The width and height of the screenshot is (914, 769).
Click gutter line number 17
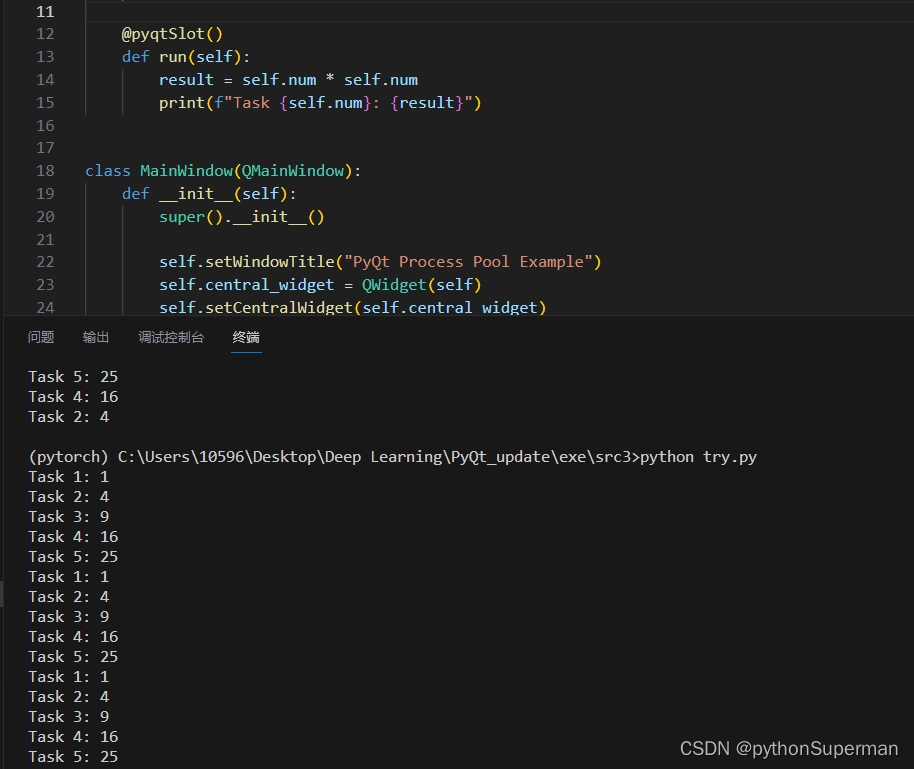click(45, 148)
